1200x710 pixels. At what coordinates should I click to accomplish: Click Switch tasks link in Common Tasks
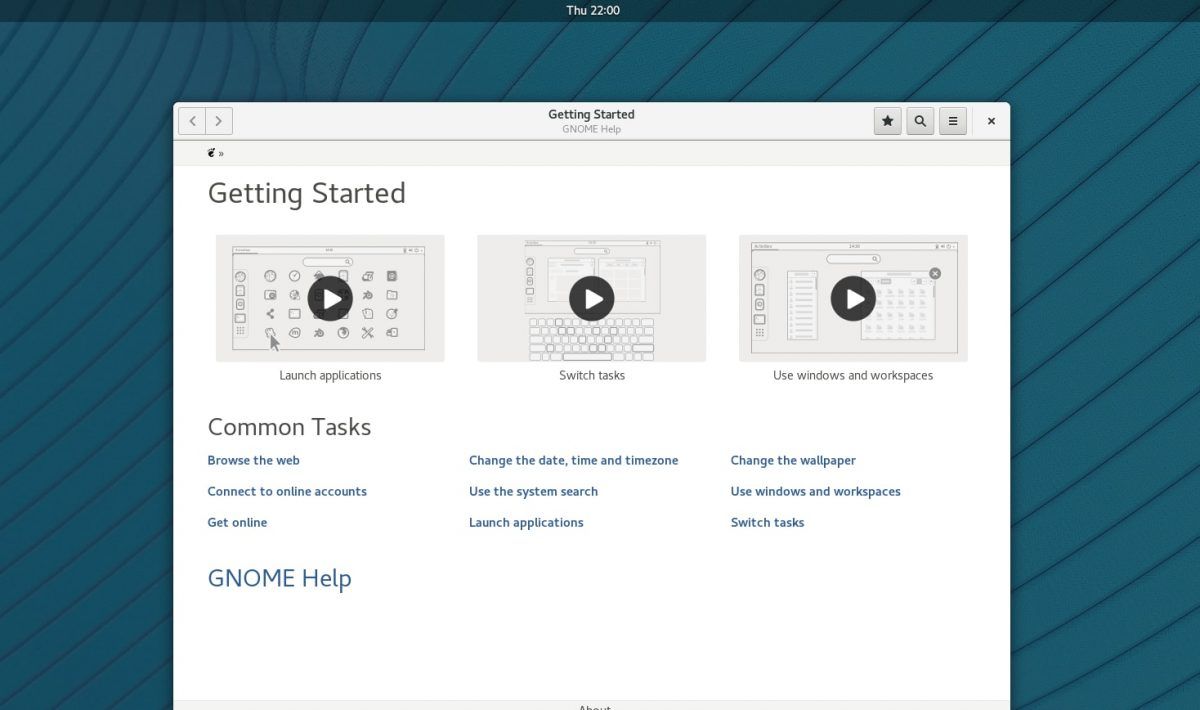click(x=767, y=522)
